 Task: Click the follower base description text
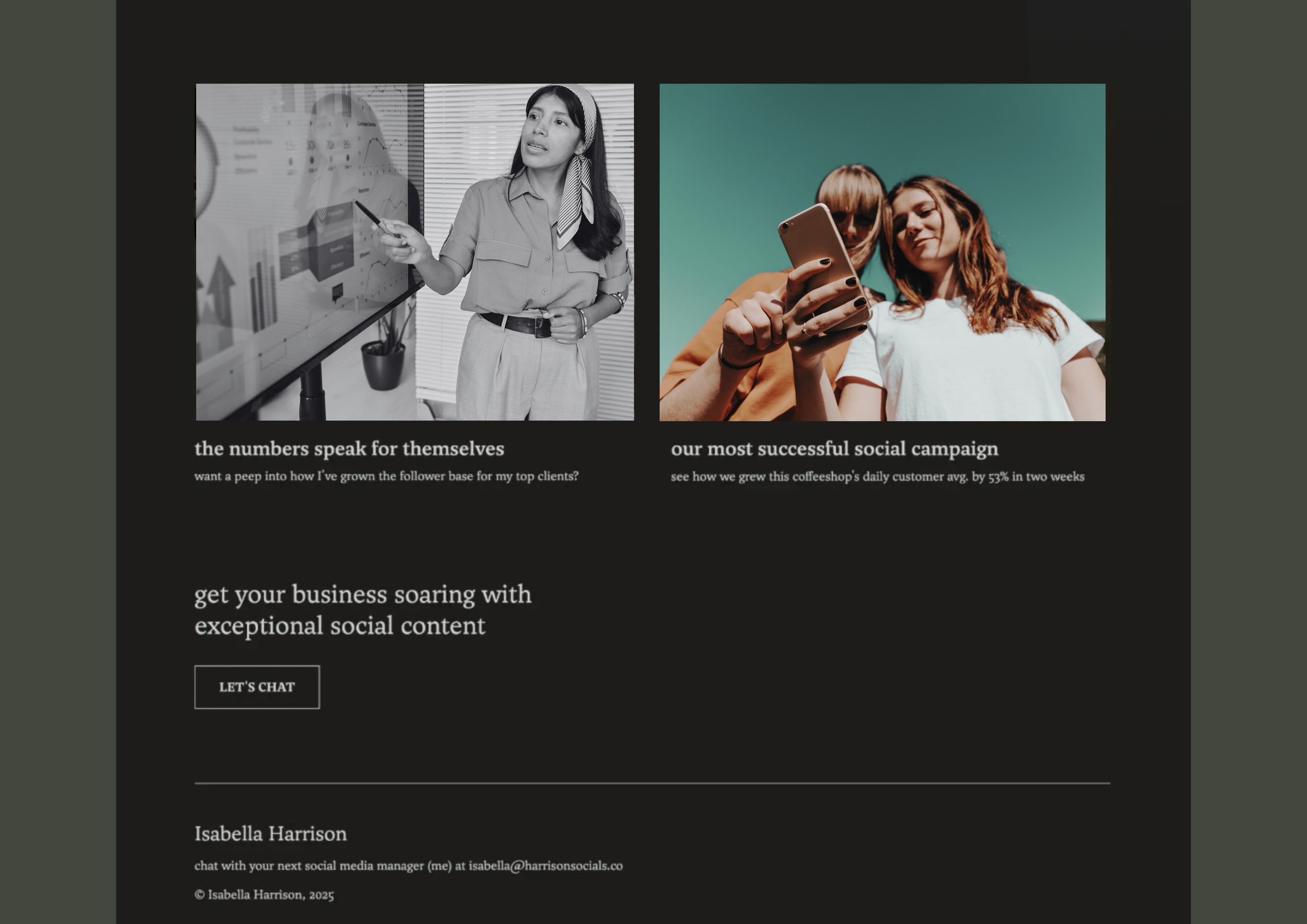click(x=386, y=476)
